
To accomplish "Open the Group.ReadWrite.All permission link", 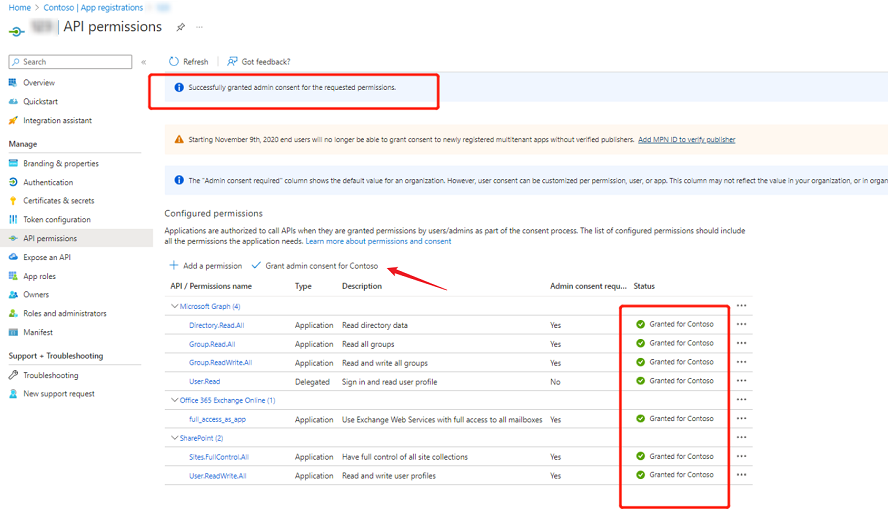I will pyautogui.click(x=220, y=363).
